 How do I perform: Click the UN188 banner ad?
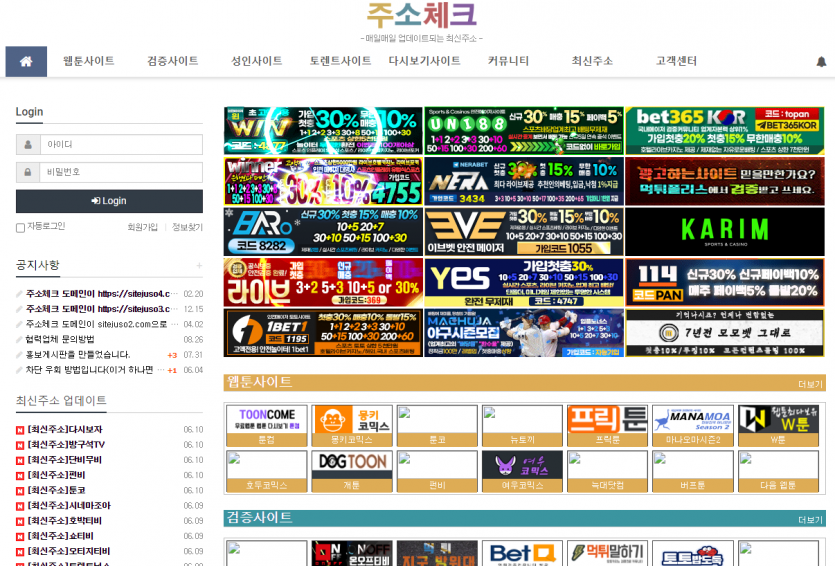coord(524,130)
